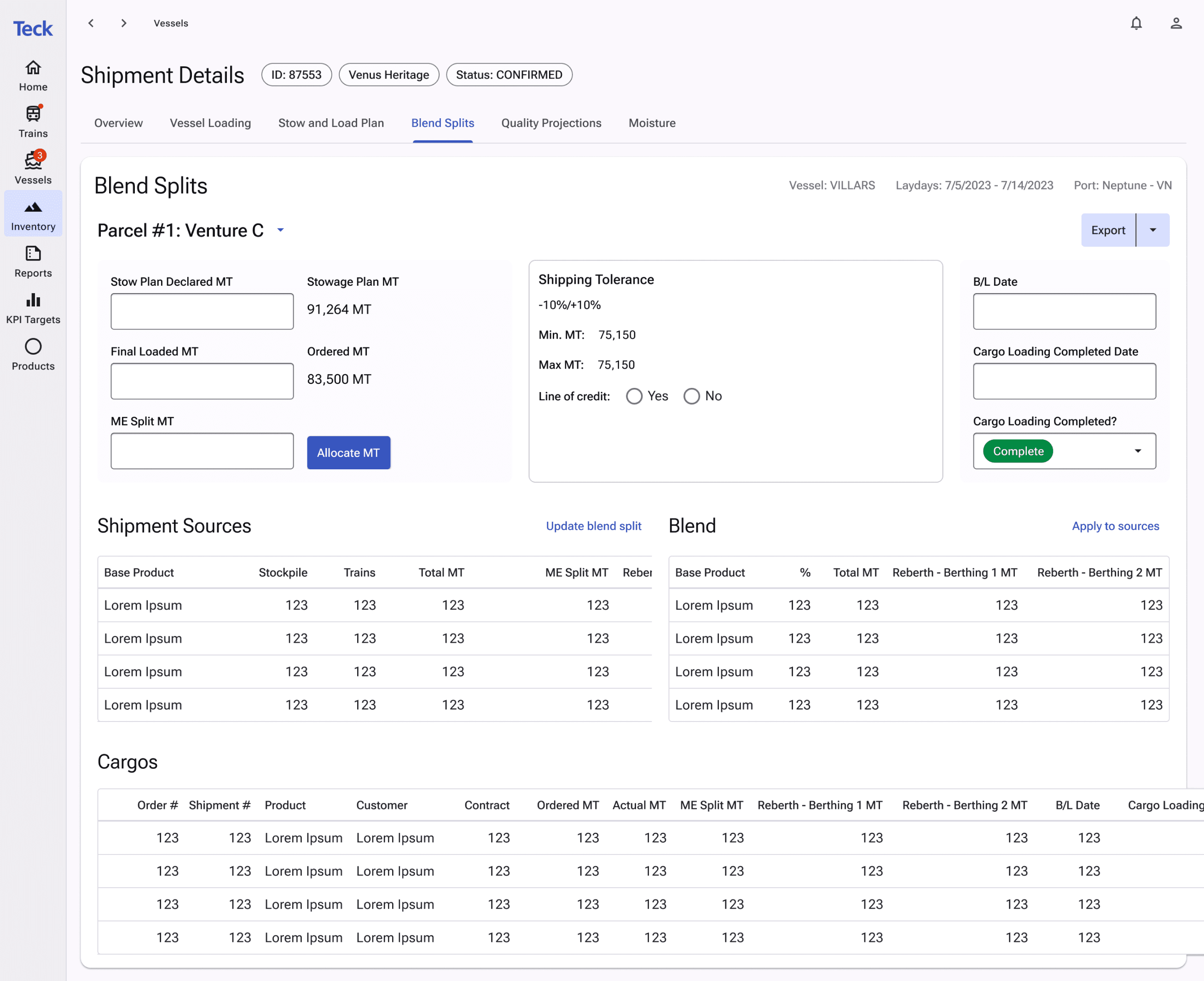The image size is (1204, 981).
Task: Open the user profile icon
Action: pos(1176,23)
